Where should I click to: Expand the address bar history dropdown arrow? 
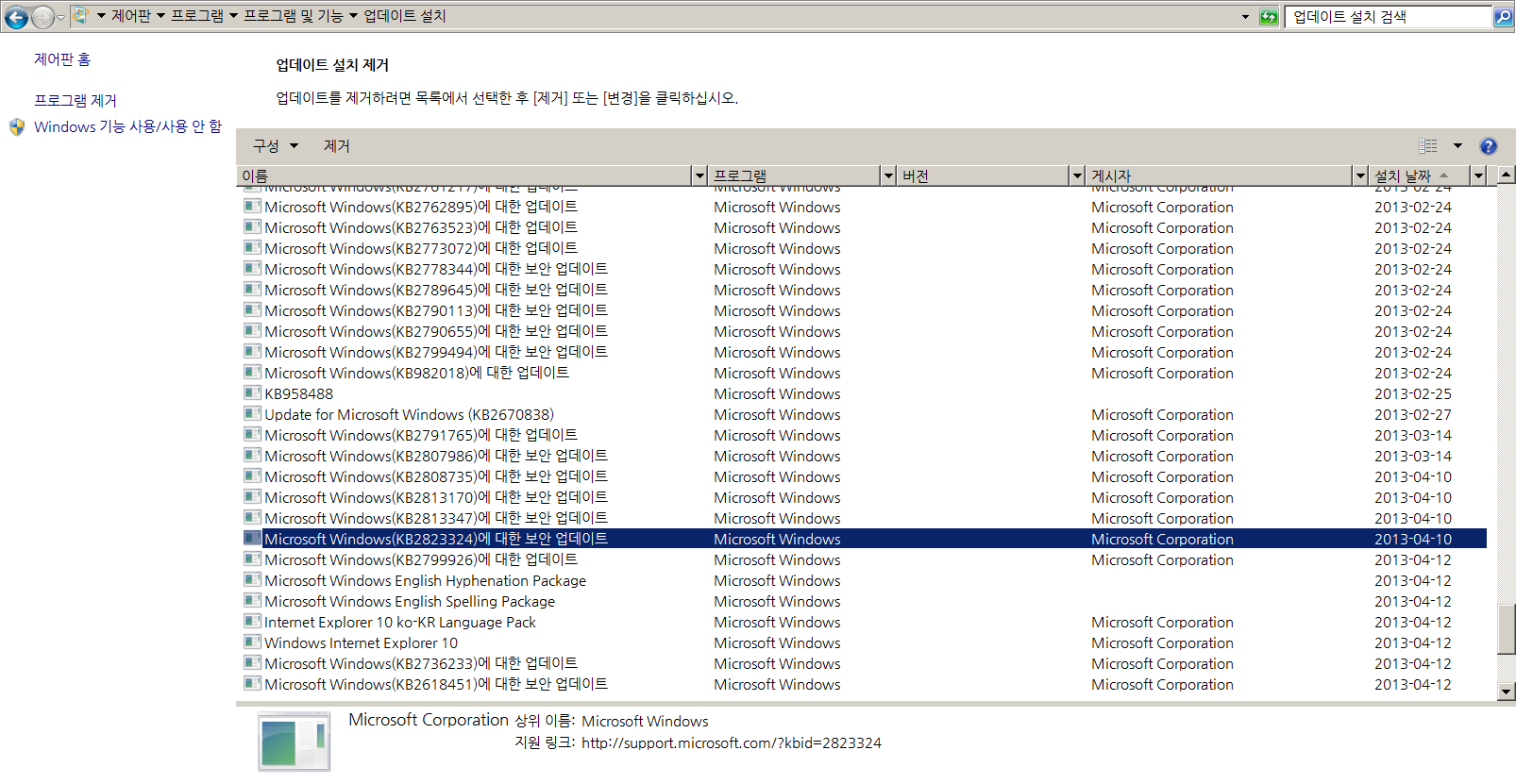pos(1245,17)
